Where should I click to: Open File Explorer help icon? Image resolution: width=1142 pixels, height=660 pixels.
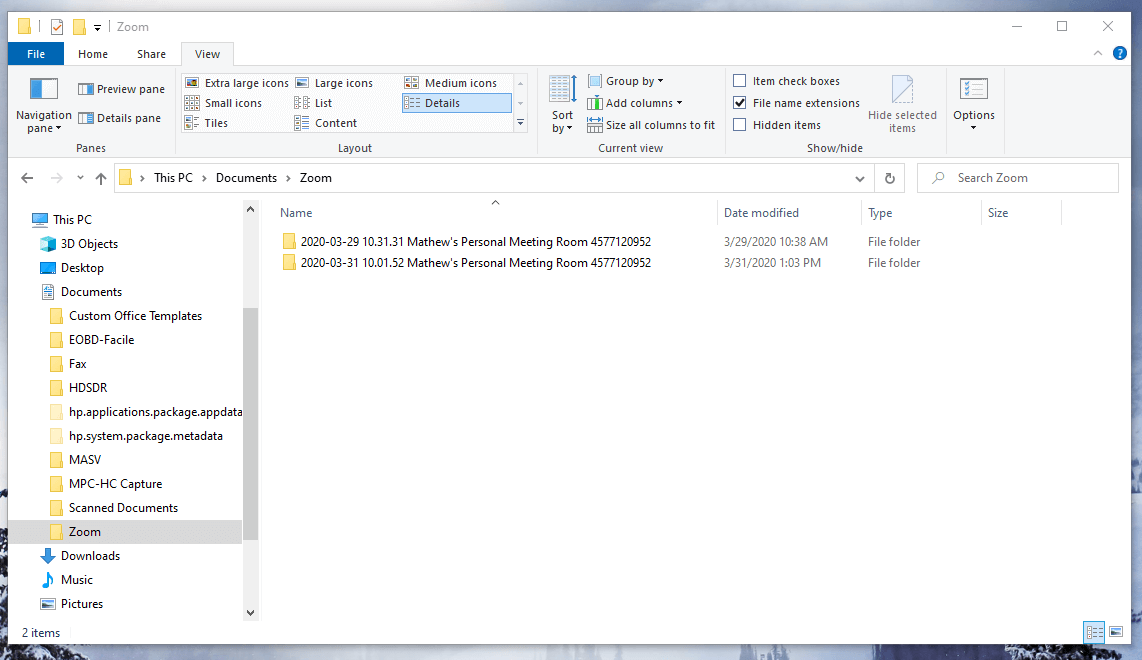[1120, 53]
